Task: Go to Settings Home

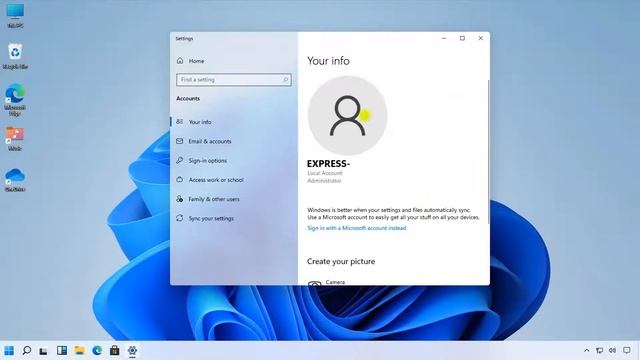Action: pyautogui.click(x=196, y=61)
